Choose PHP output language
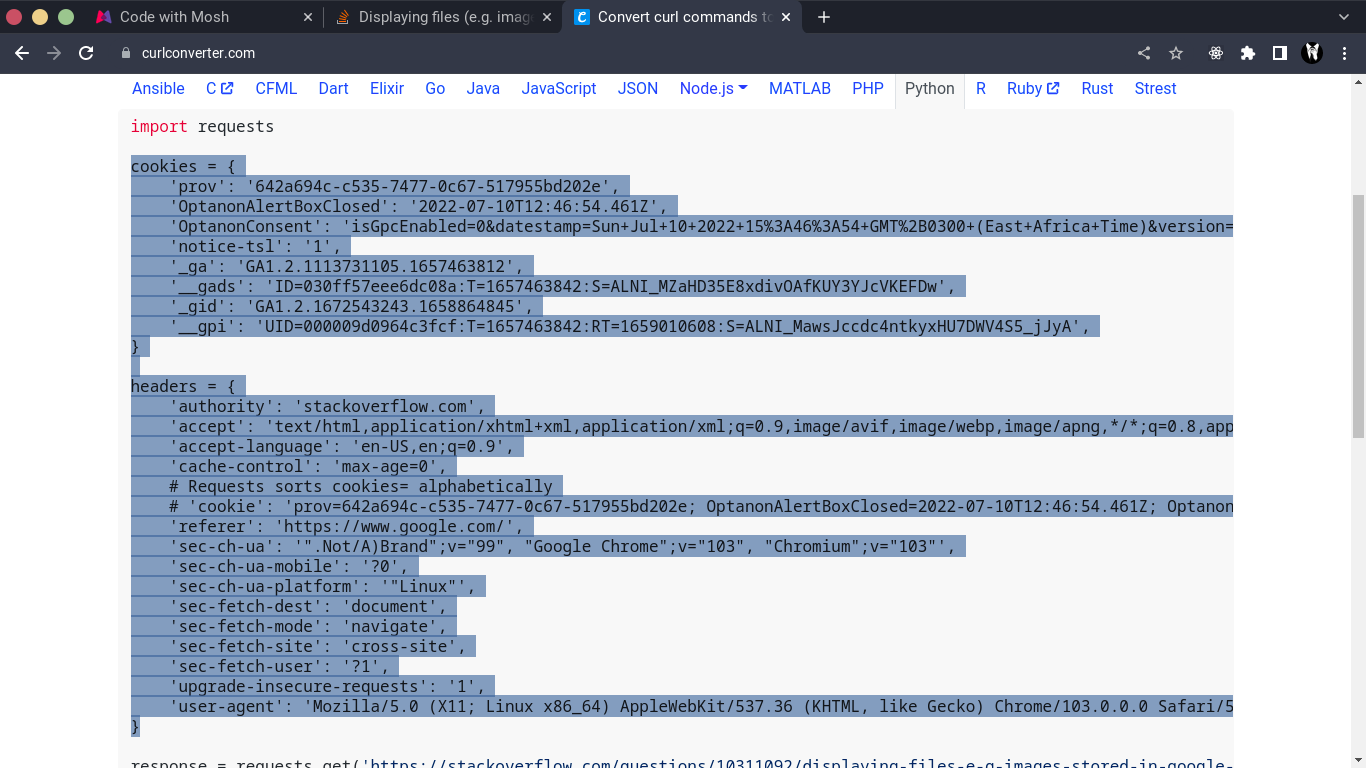The height and width of the screenshot is (768, 1366). [x=868, y=88]
